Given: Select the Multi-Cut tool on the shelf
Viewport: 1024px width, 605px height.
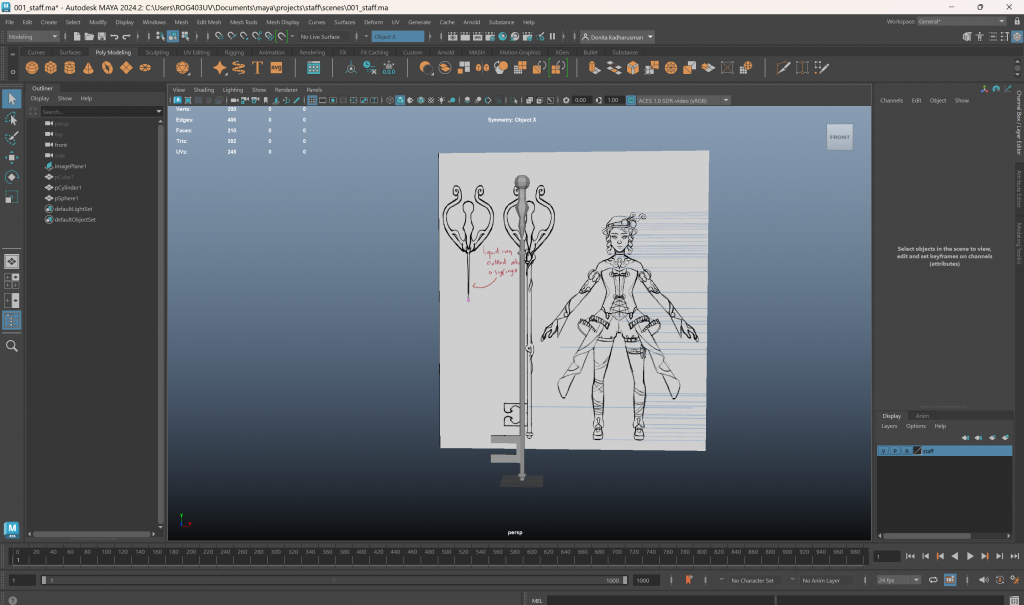Looking at the screenshot, I should click(x=783, y=67).
